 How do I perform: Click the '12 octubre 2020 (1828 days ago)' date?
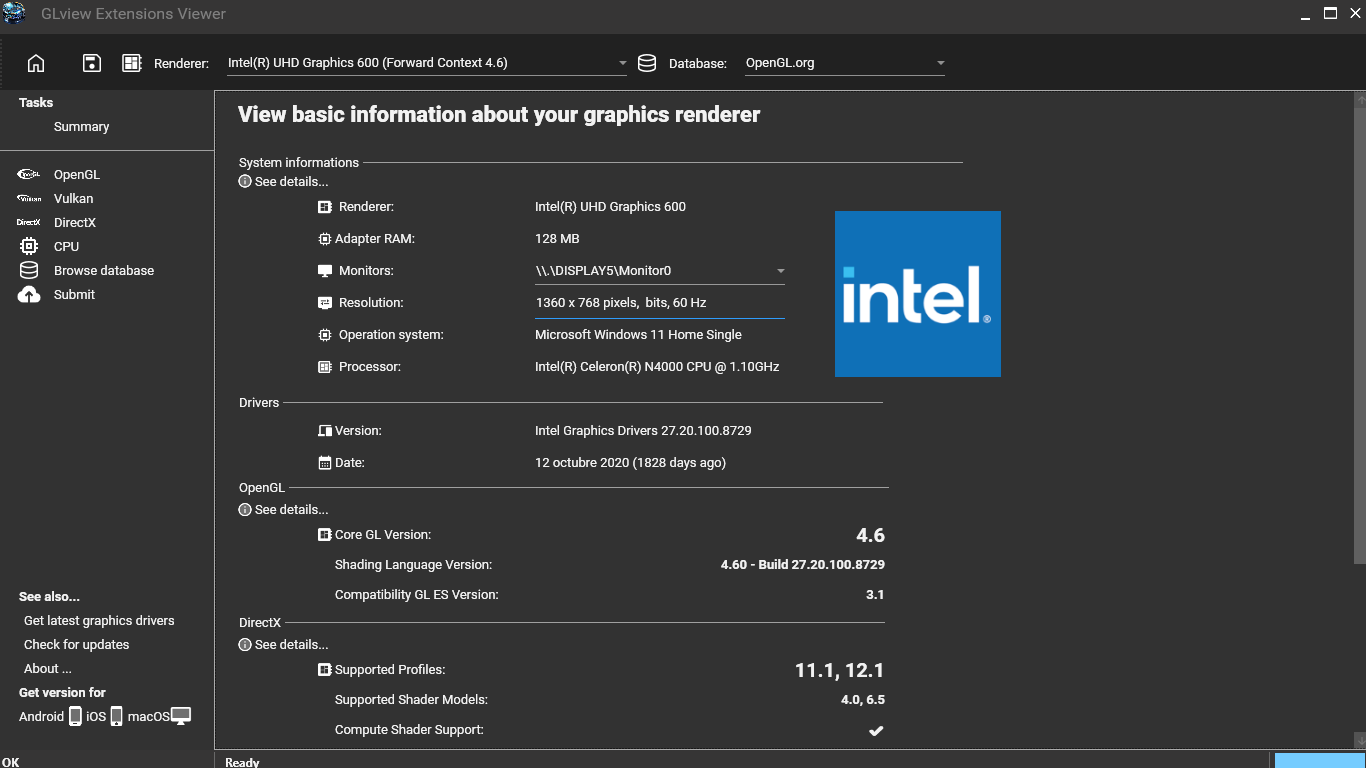[x=630, y=463]
